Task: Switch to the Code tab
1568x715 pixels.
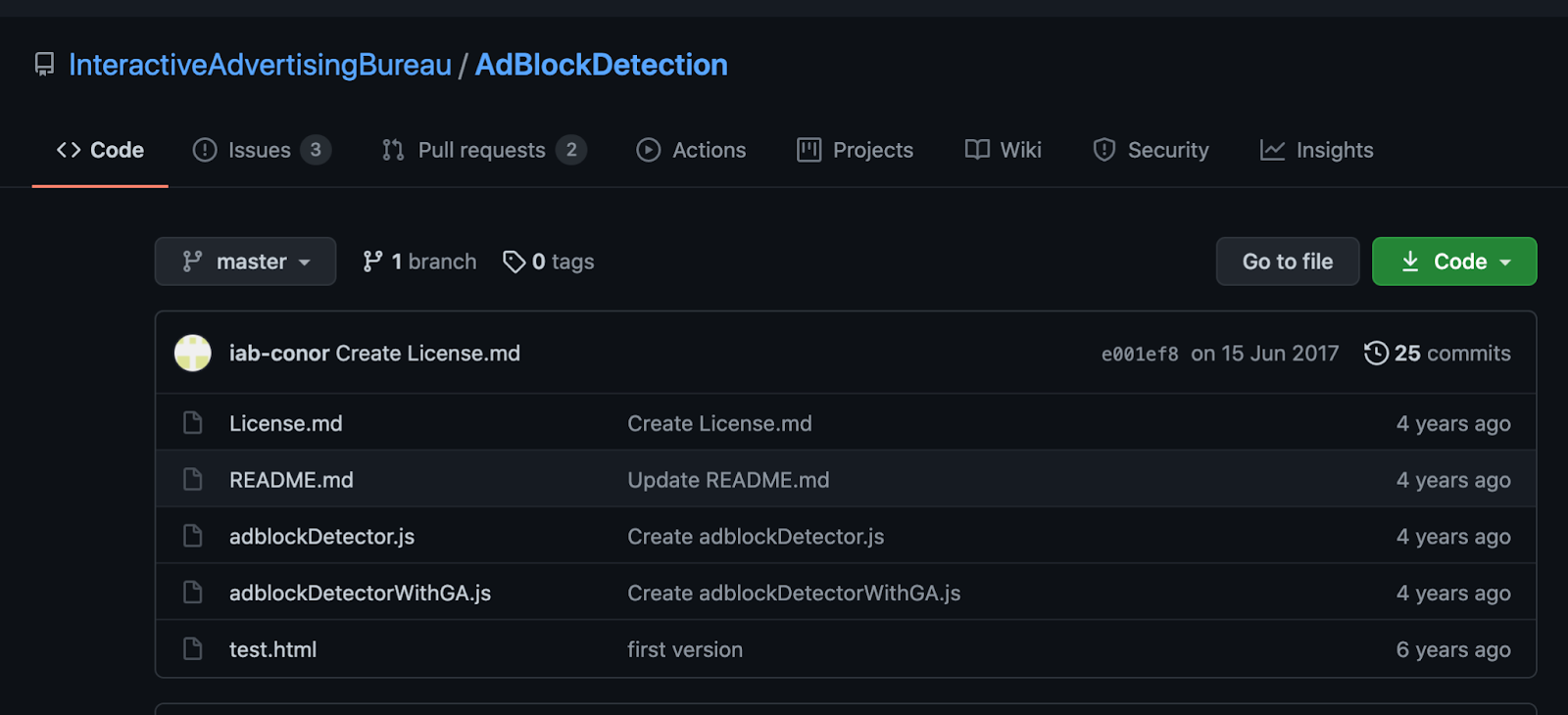Action: pos(100,150)
